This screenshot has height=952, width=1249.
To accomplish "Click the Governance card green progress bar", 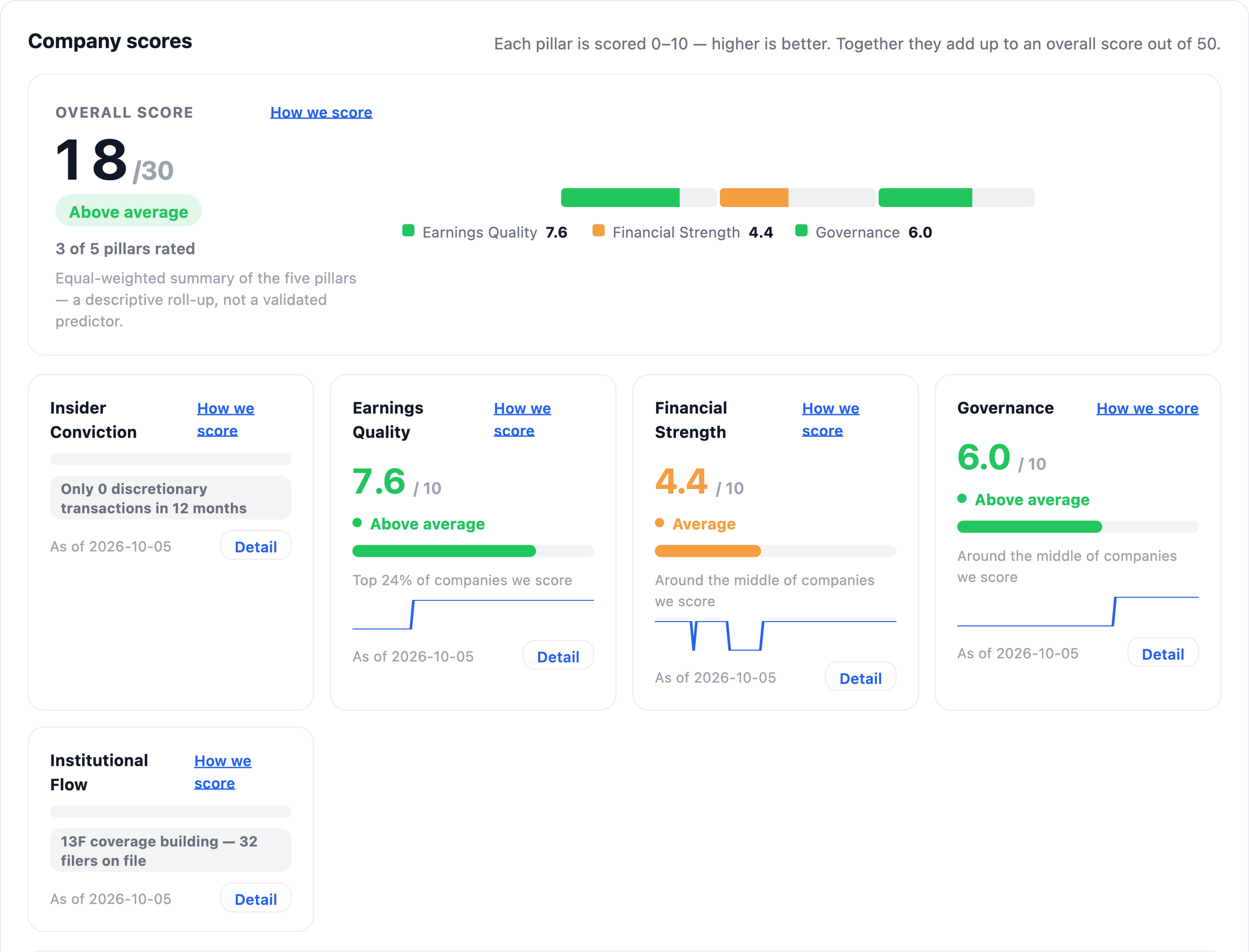I will (1077, 526).
